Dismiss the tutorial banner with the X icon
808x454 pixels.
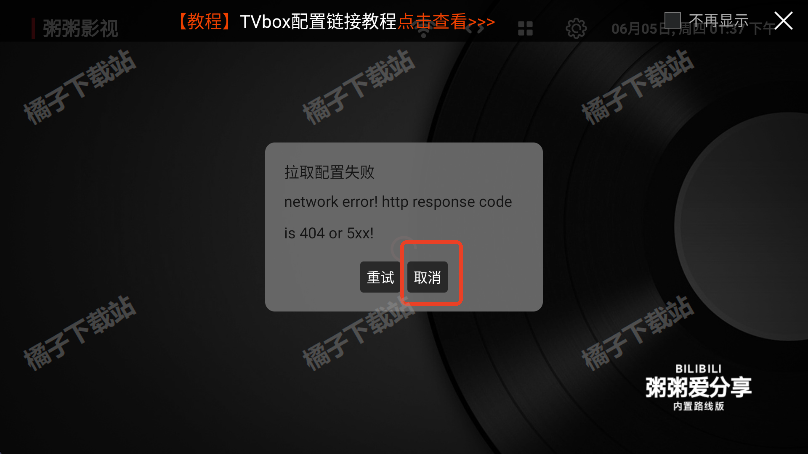click(x=783, y=21)
